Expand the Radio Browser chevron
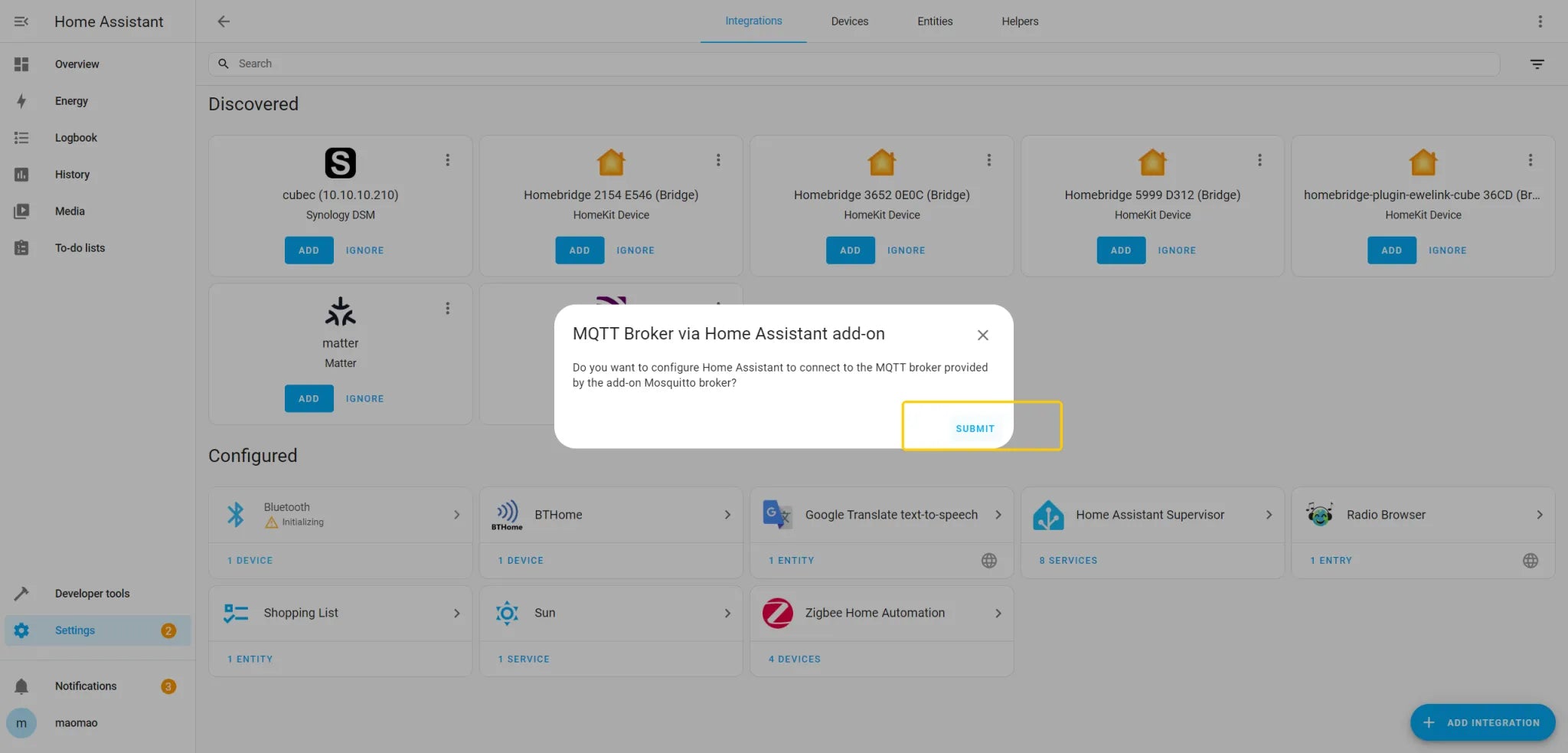Viewport: 1568px width, 753px height. [1540, 515]
